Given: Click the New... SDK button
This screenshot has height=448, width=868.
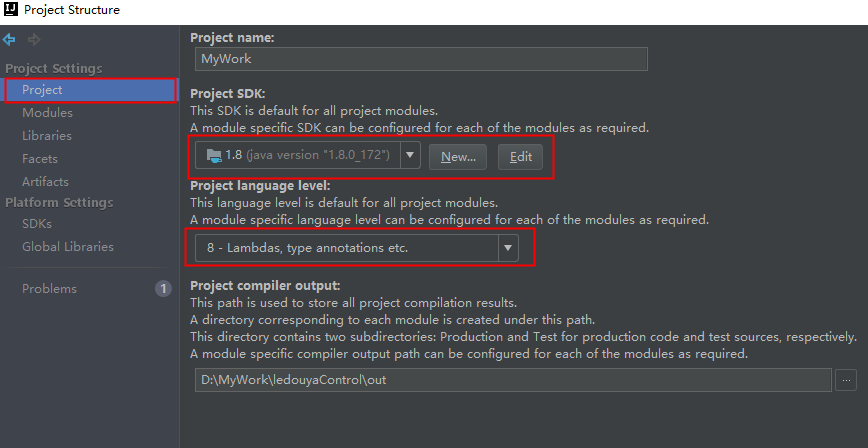Looking at the screenshot, I should point(458,156).
